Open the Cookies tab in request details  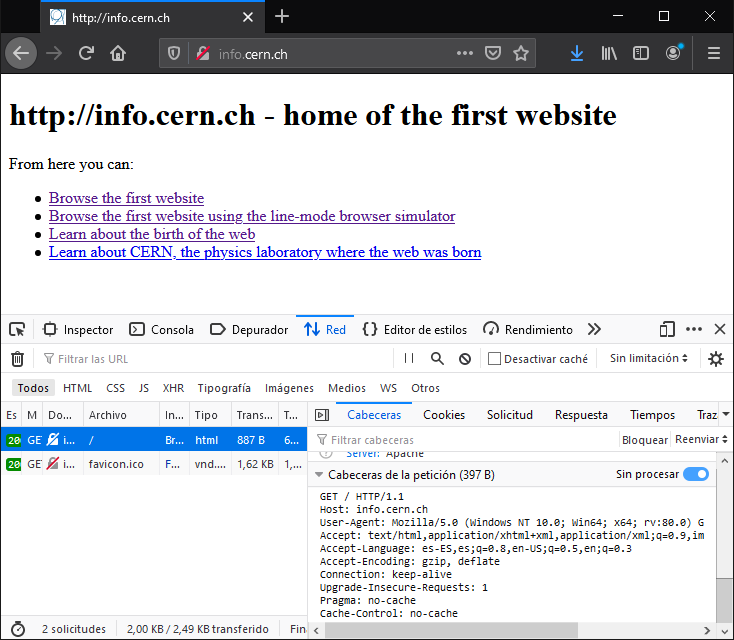444,415
